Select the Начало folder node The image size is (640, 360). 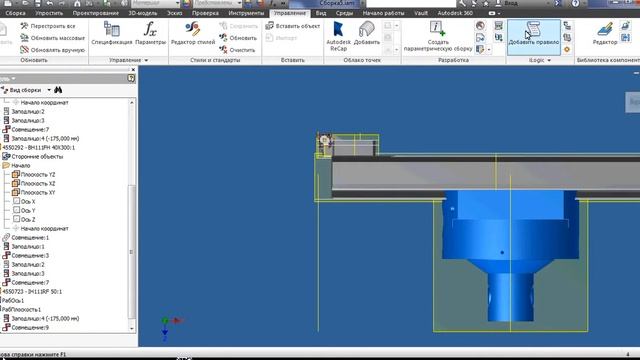click(x=16, y=165)
